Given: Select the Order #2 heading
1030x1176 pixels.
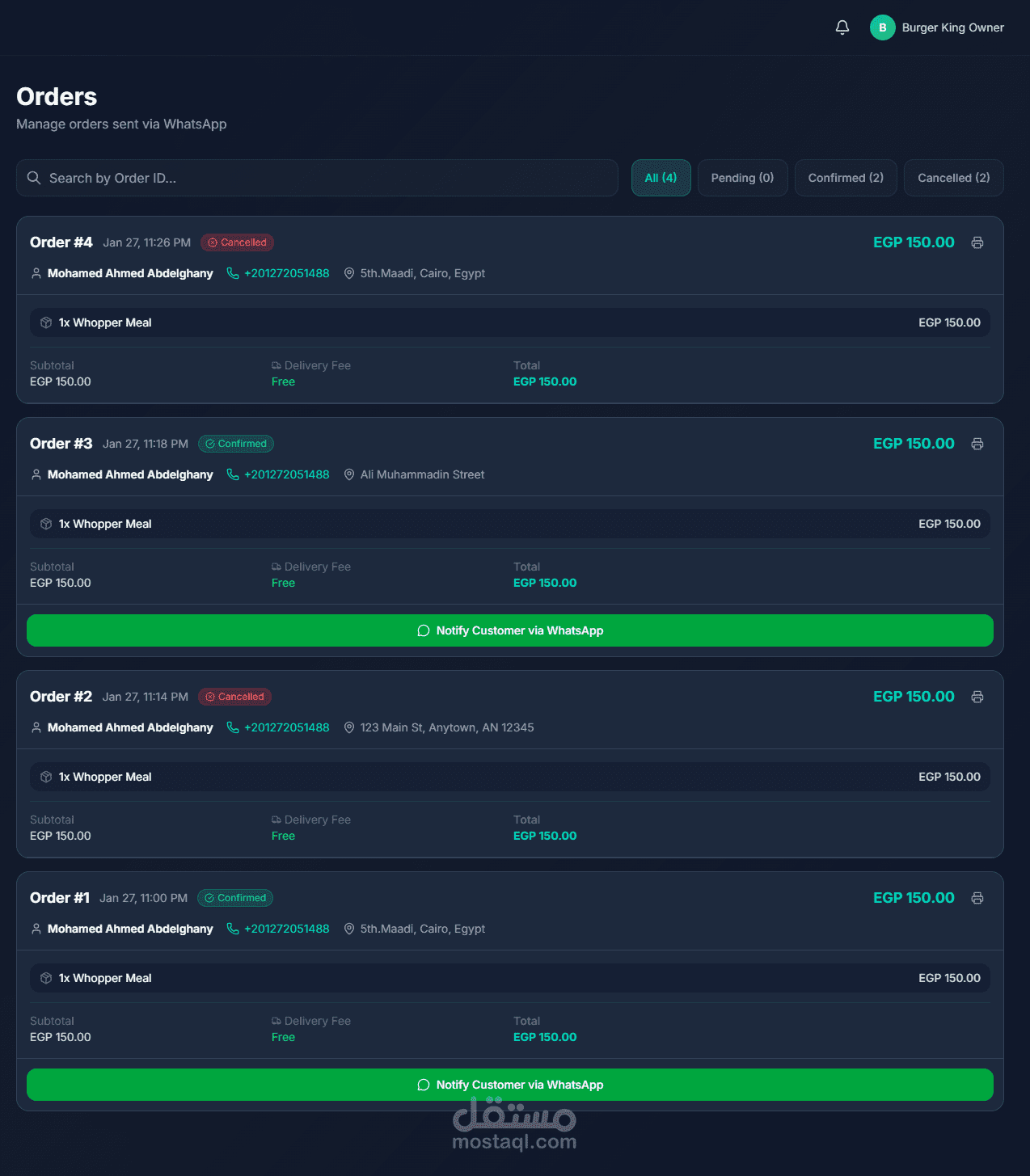Looking at the screenshot, I should (61, 697).
